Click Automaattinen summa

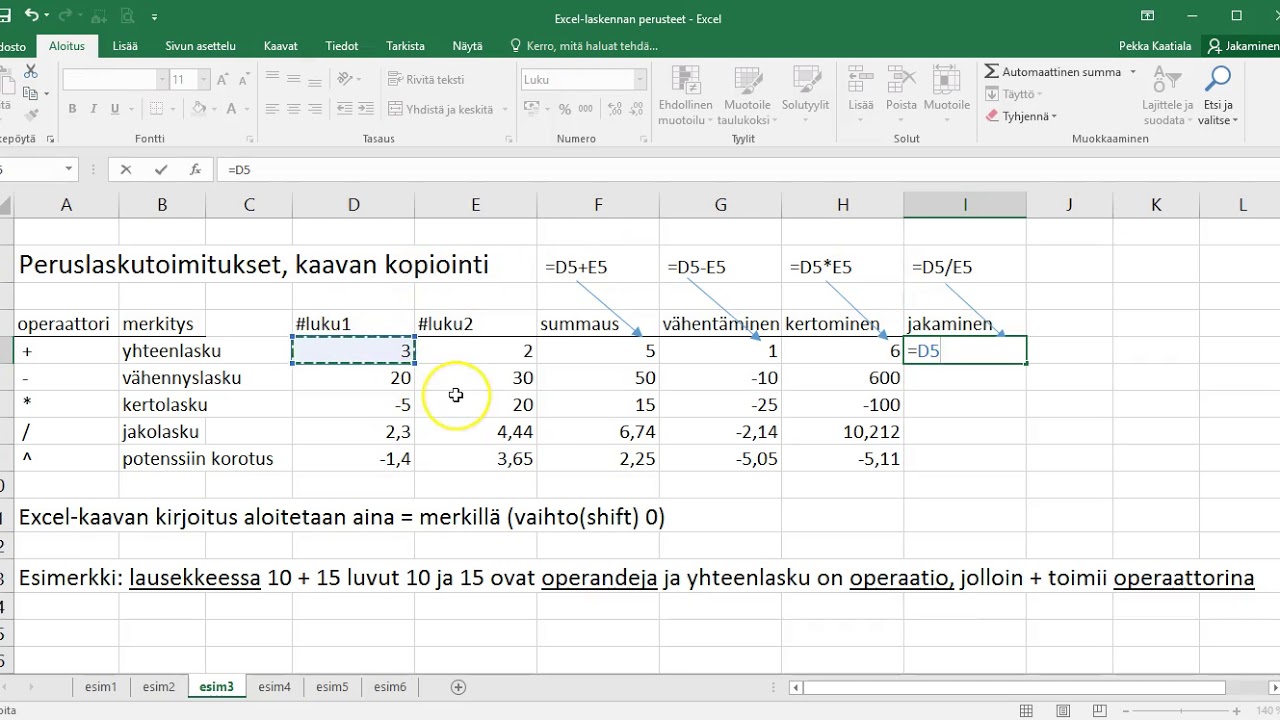[x=1053, y=72]
